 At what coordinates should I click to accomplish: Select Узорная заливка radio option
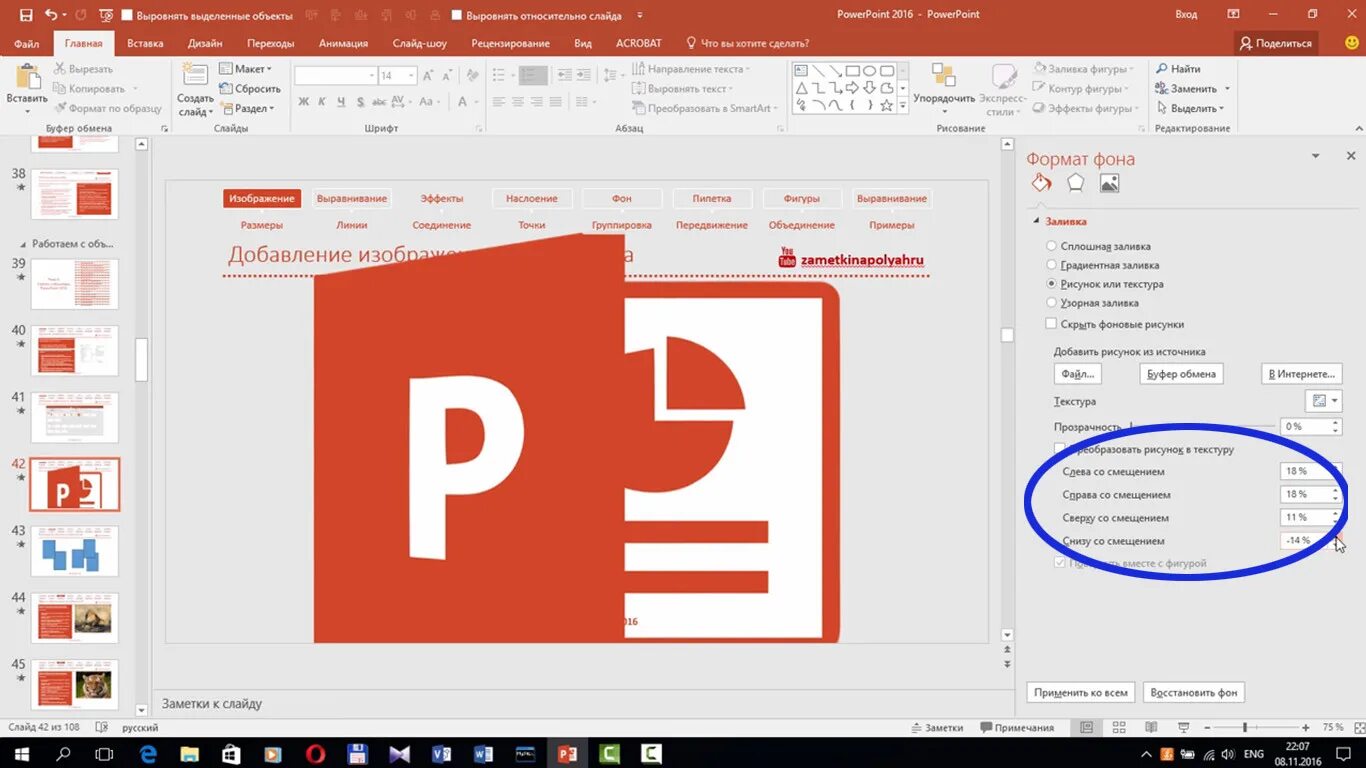pyautogui.click(x=1051, y=302)
